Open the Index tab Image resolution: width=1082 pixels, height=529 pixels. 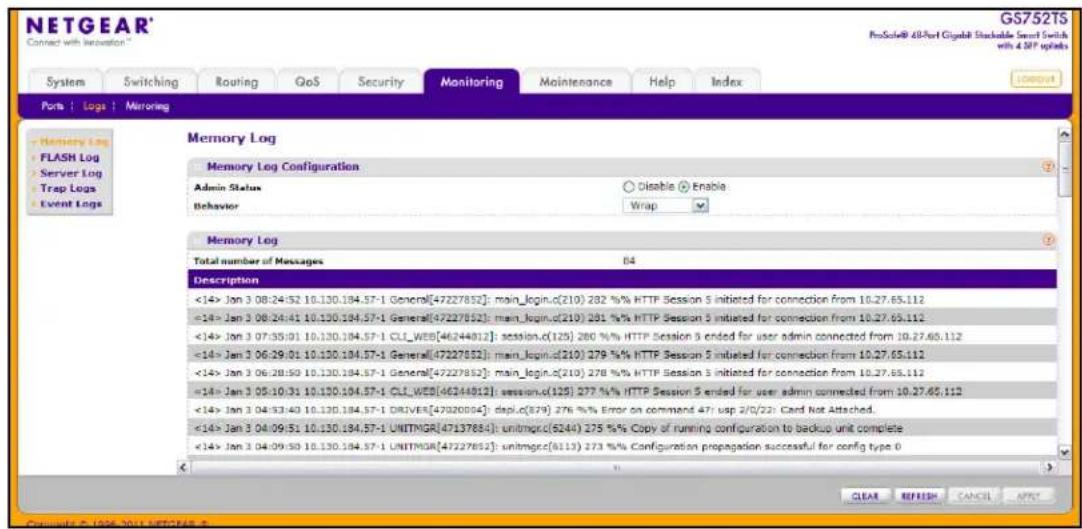pos(726,82)
